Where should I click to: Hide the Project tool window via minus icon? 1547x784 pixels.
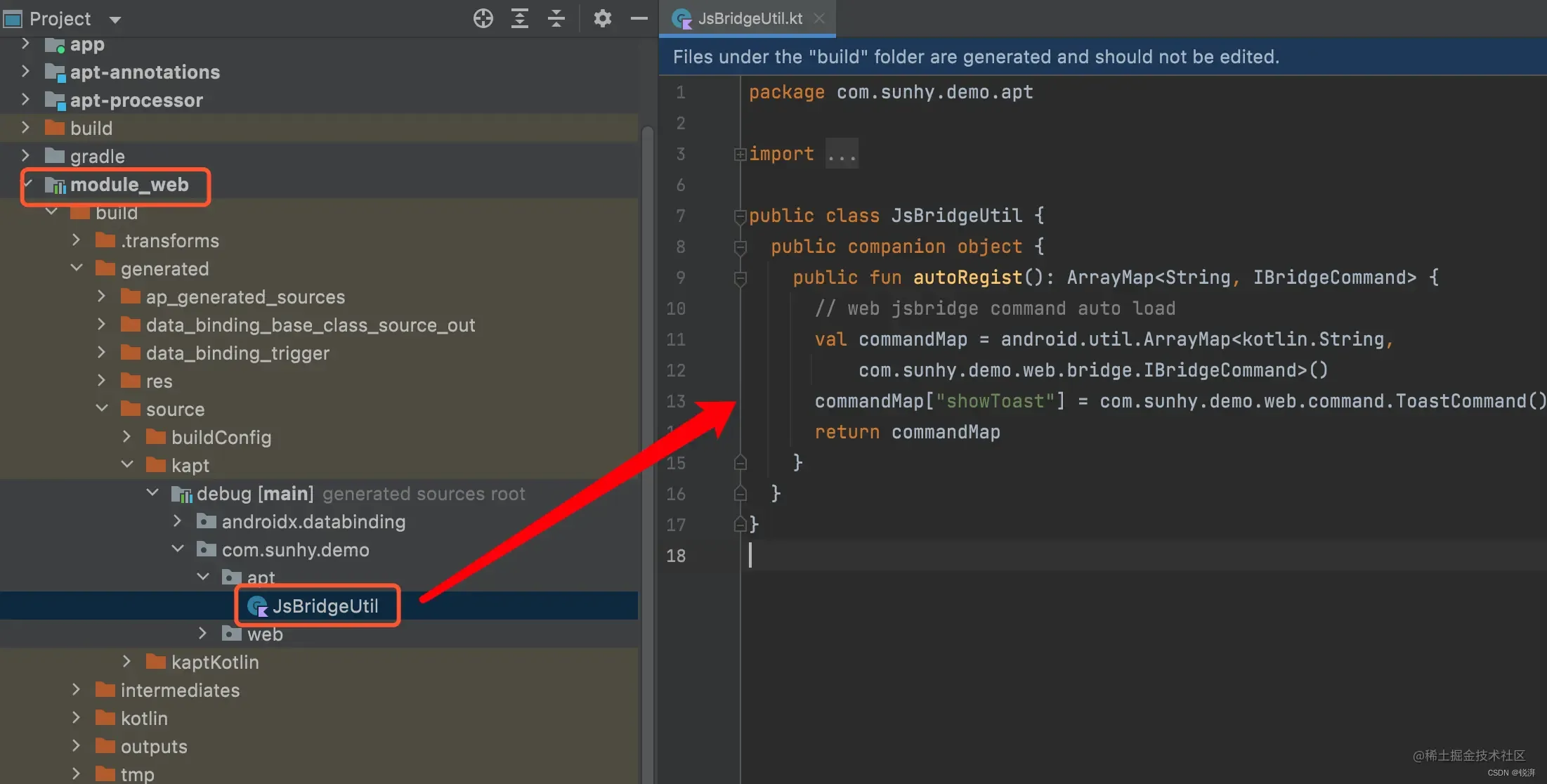638,19
